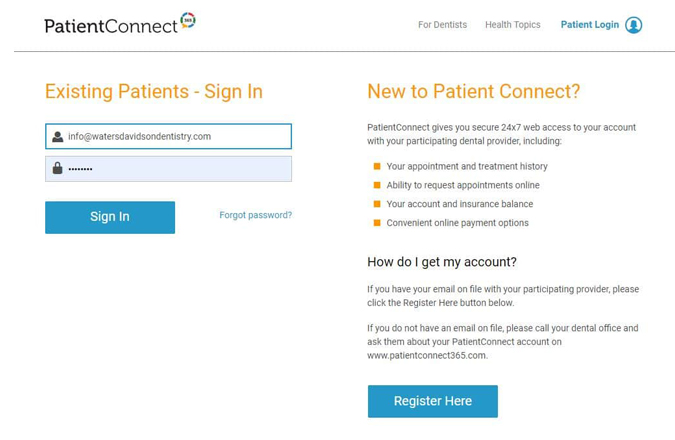Viewport: 675px width, 440px height.
Task: Click the user icon in email field
Action: [57, 137]
